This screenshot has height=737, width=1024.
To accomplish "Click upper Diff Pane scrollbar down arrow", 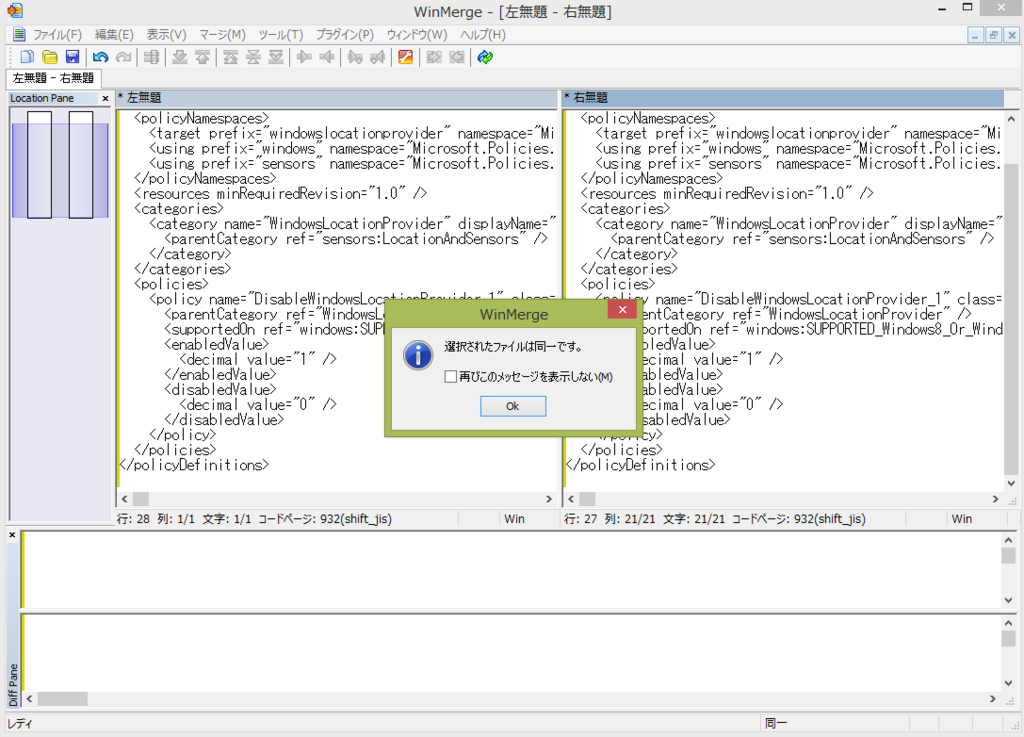I will click(x=1008, y=599).
